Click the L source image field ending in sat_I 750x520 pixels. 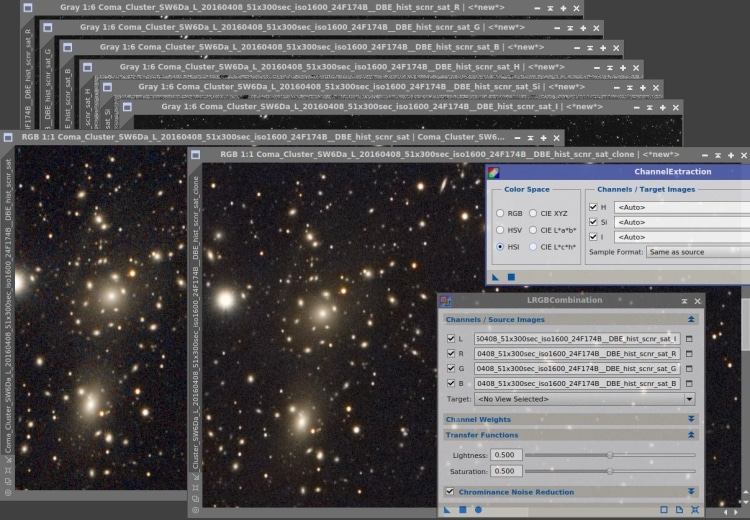pos(577,339)
